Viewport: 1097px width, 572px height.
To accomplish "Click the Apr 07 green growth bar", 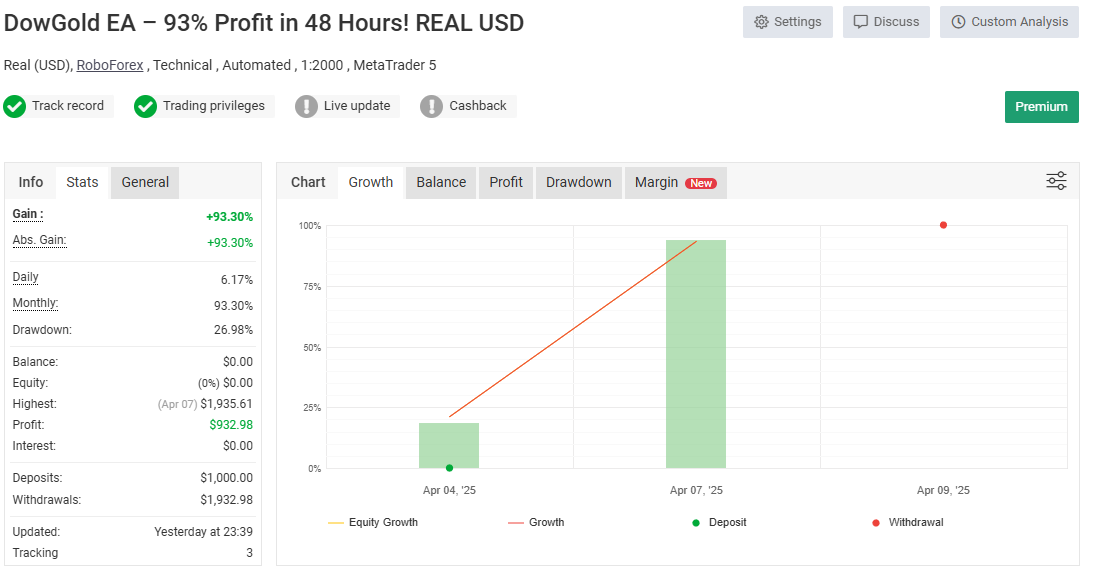I will click(696, 354).
